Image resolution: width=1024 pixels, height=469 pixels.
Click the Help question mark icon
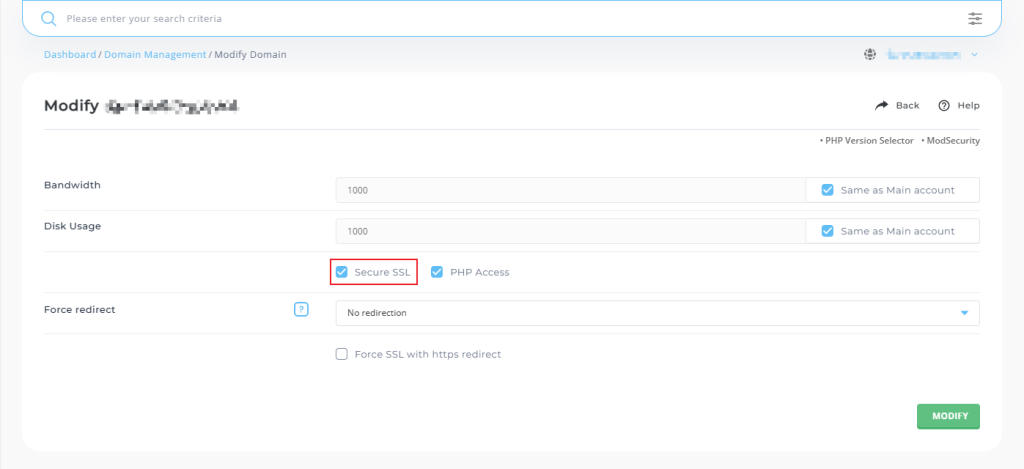click(943, 105)
